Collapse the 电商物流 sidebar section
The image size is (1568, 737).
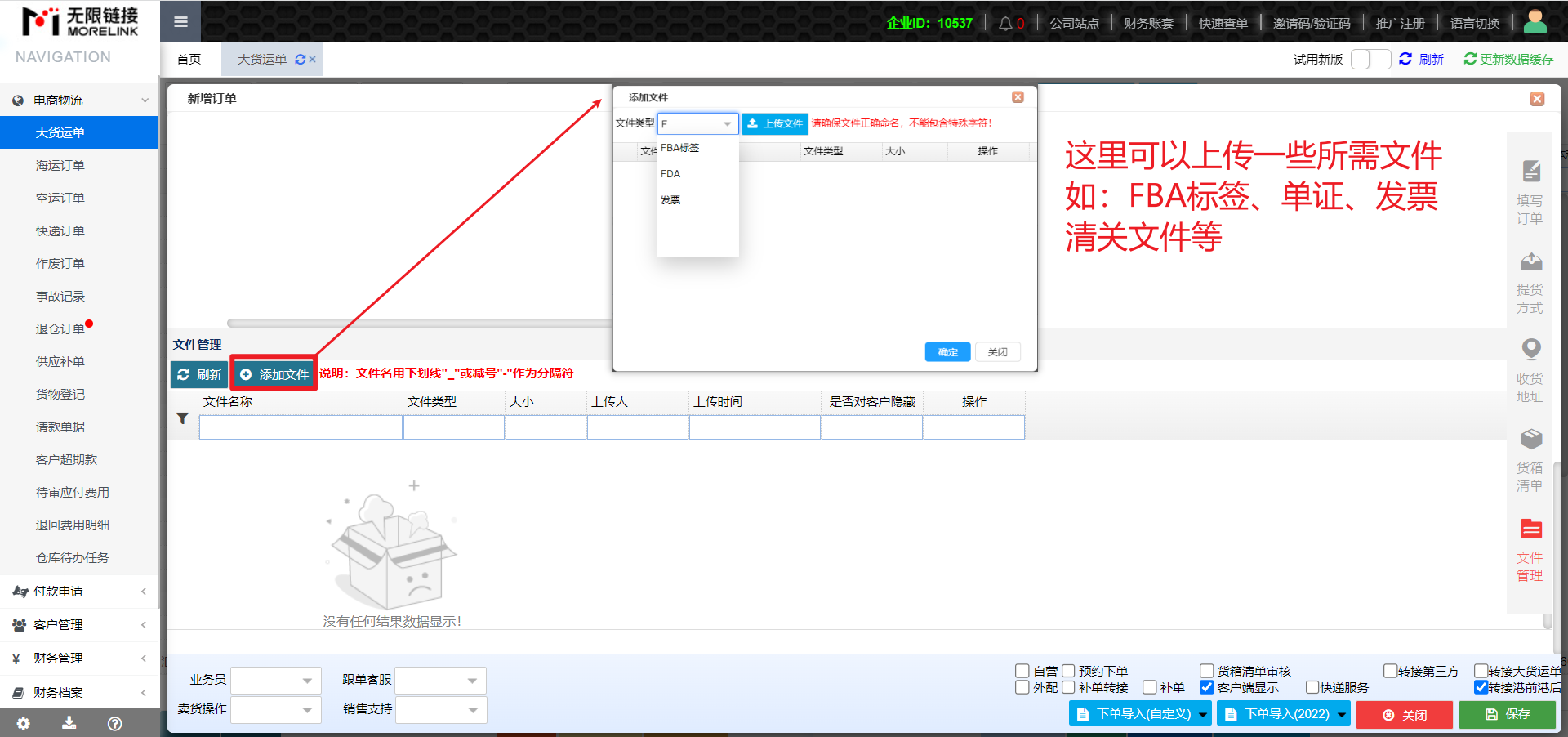click(79, 100)
